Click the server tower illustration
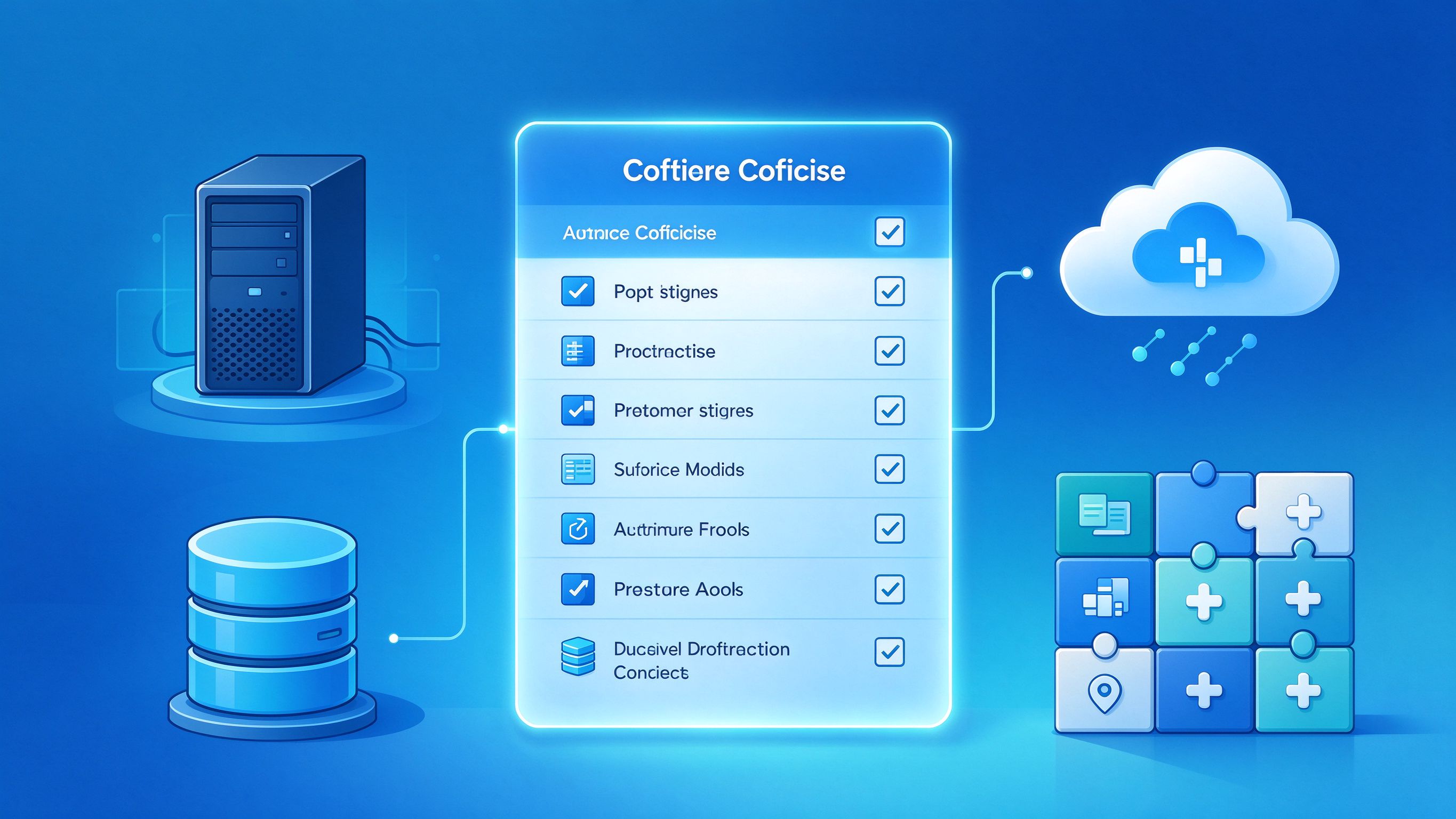This screenshot has height=819, width=1456. (x=280, y=275)
